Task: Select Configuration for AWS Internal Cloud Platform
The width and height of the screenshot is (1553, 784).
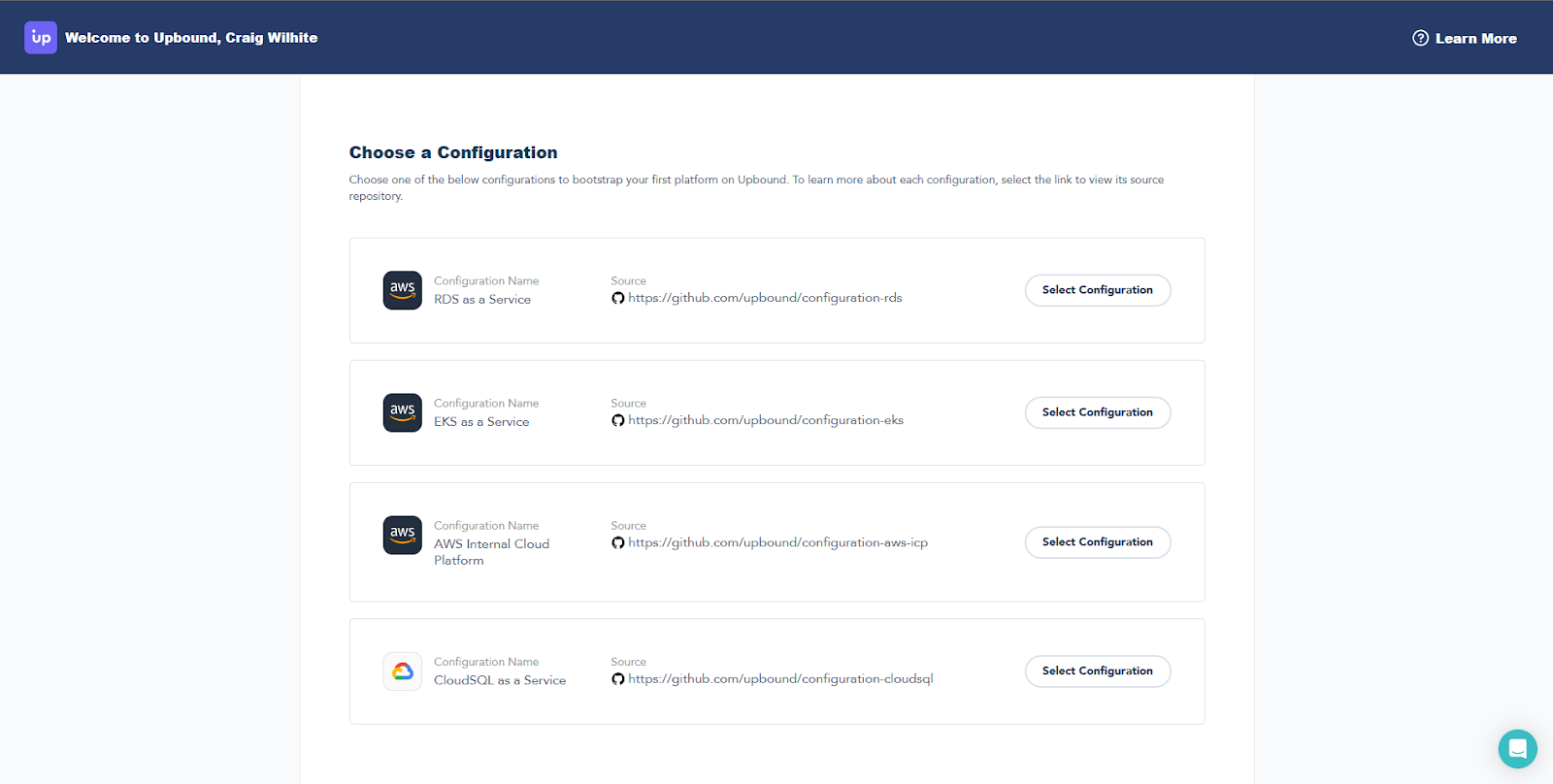Action: tap(1098, 542)
